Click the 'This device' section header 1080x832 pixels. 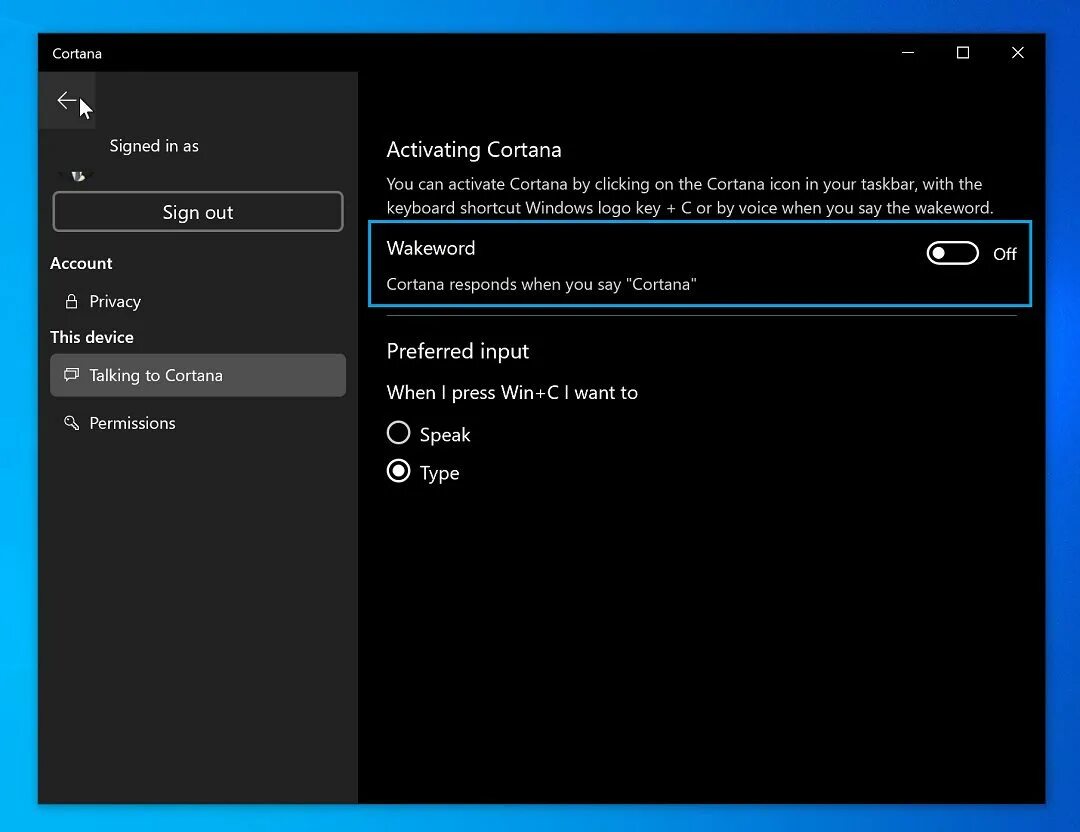(92, 337)
